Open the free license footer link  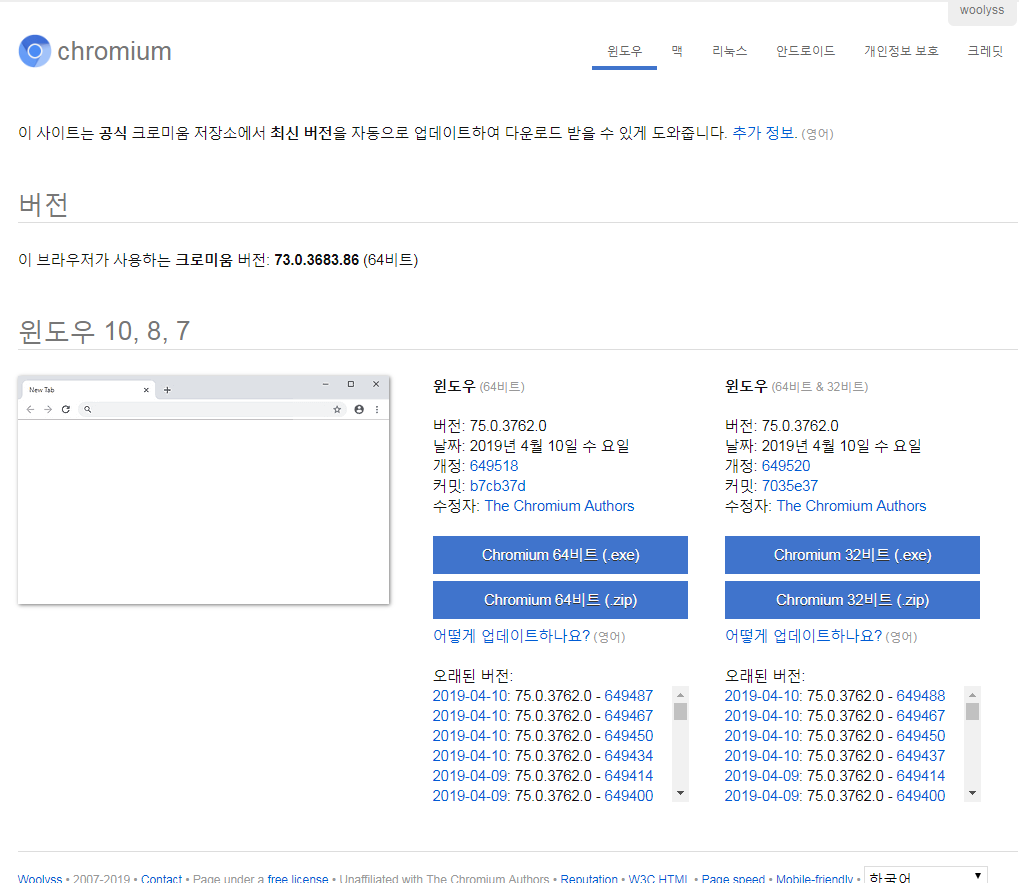tap(298, 878)
